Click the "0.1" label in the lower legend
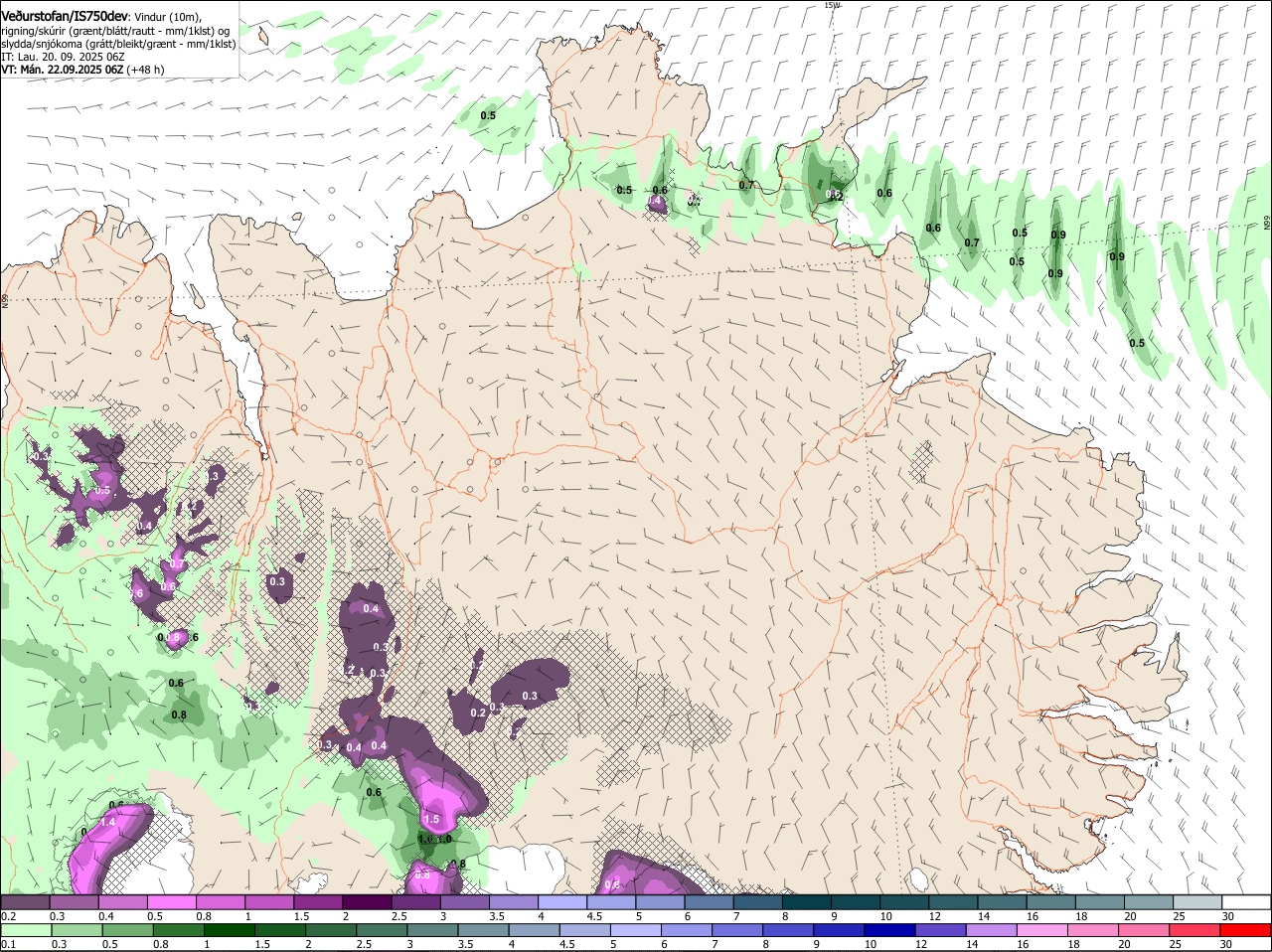This screenshot has width=1272, height=952. point(8,944)
